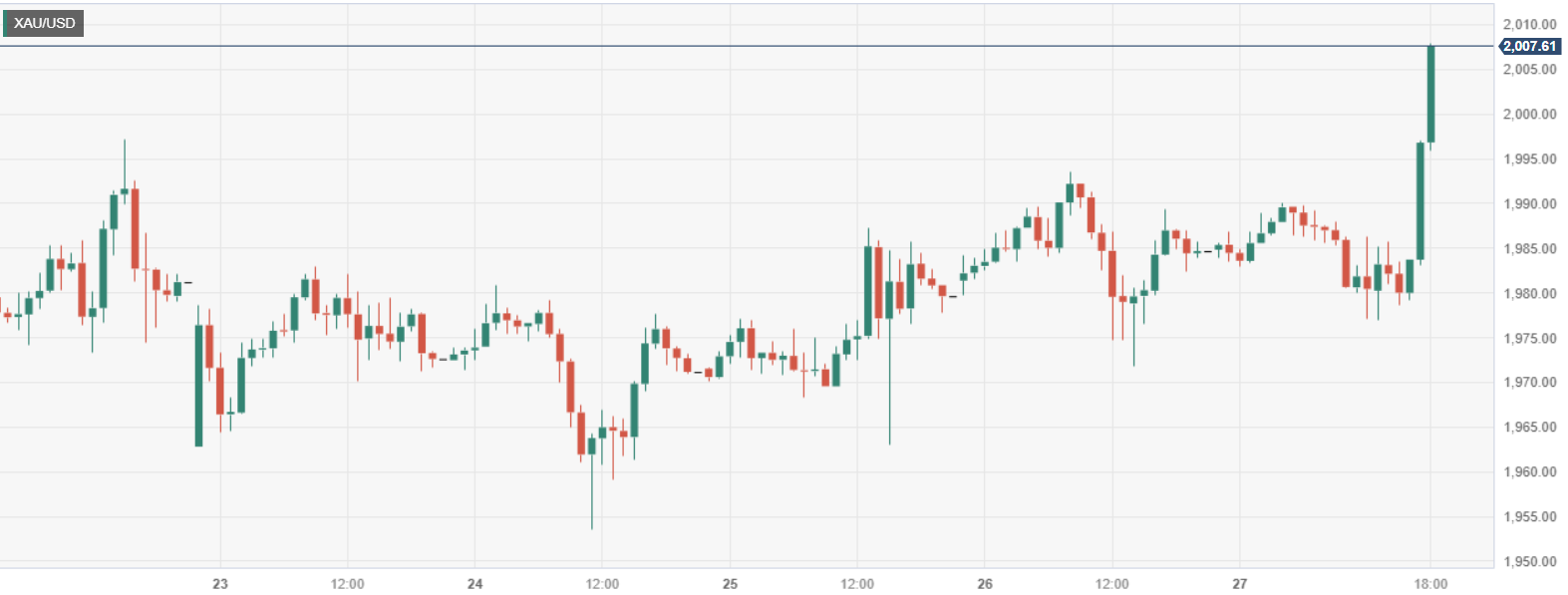The image size is (1568, 595).
Task: Select the 1,975.00 price level label
Action: click(x=1529, y=338)
